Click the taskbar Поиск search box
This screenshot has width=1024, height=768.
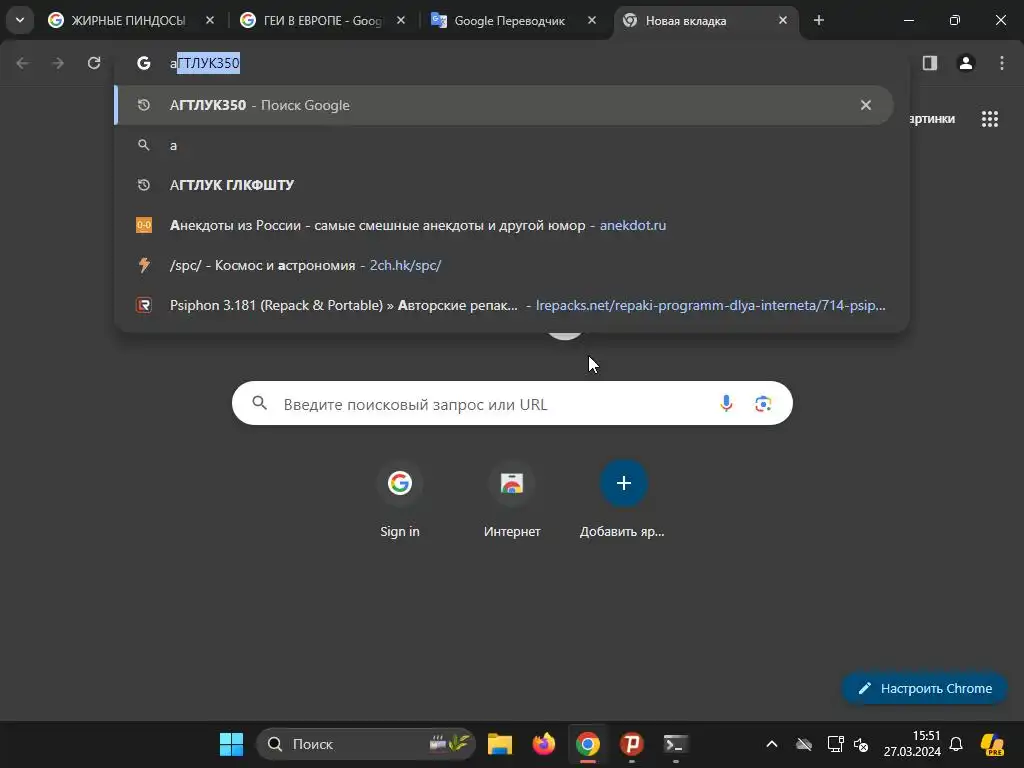pos(366,744)
